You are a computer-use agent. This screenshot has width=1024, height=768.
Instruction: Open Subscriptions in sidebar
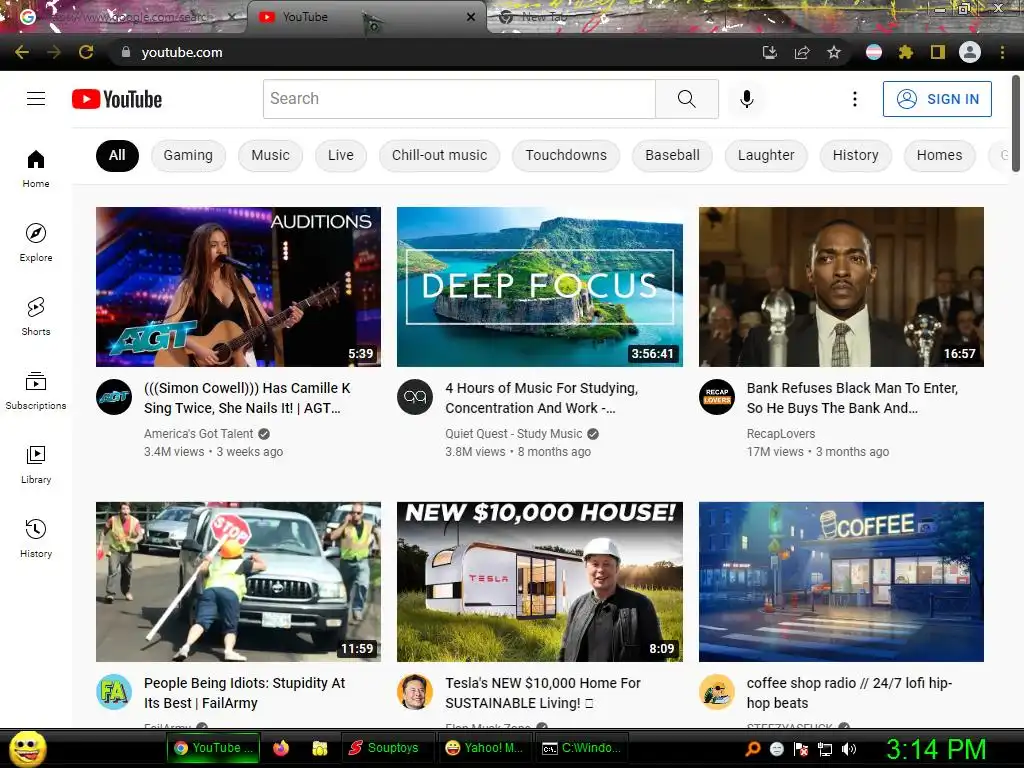36,391
